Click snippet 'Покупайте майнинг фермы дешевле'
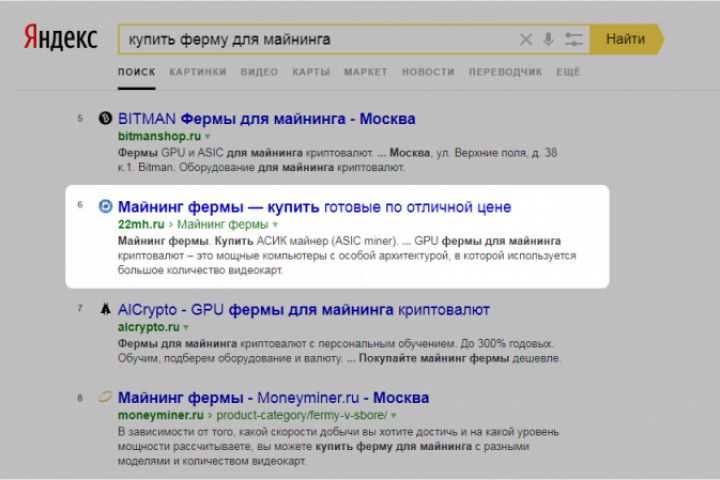The height and width of the screenshot is (480, 720). point(460,358)
